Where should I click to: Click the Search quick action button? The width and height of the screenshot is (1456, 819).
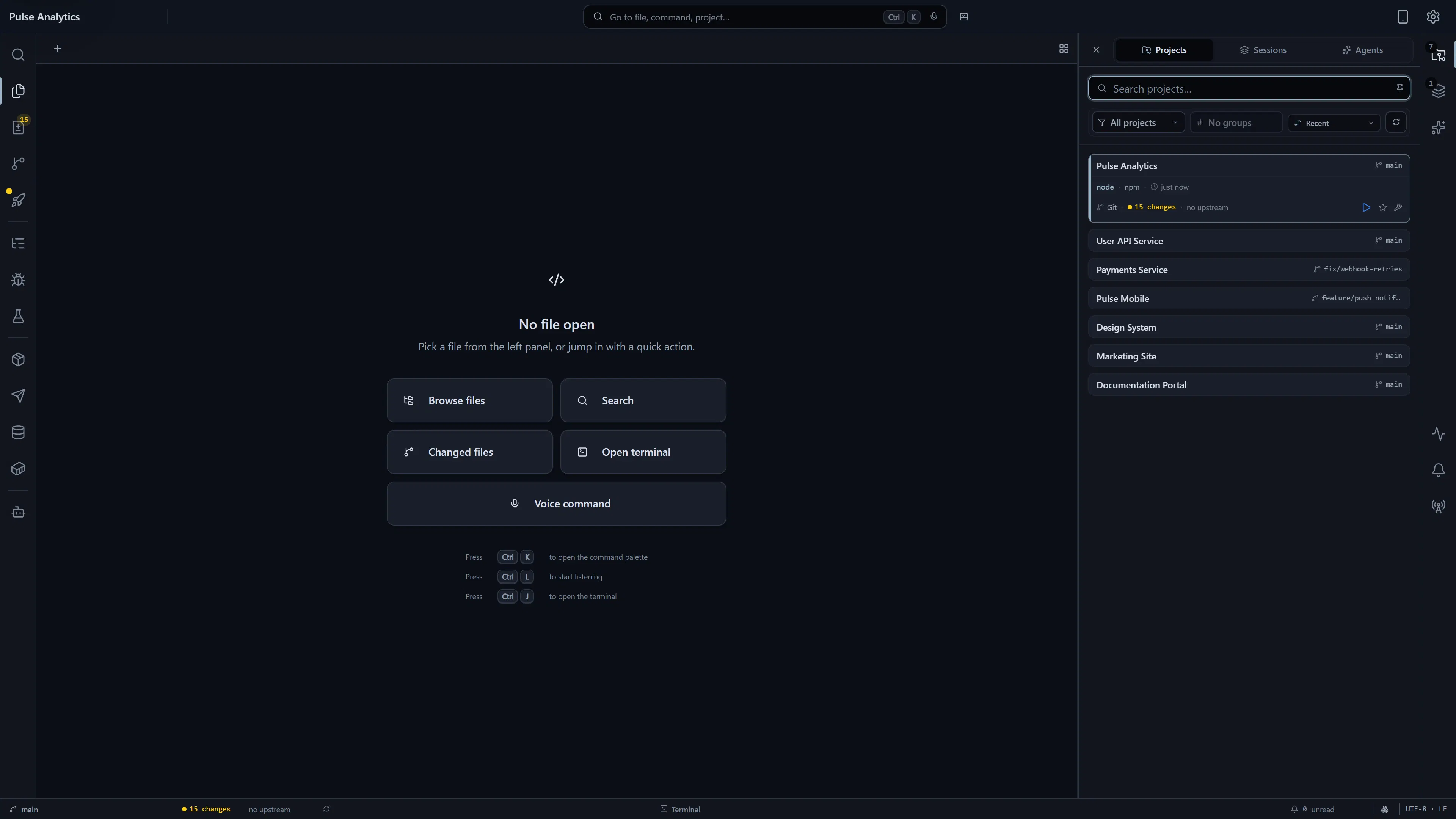[643, 400]
